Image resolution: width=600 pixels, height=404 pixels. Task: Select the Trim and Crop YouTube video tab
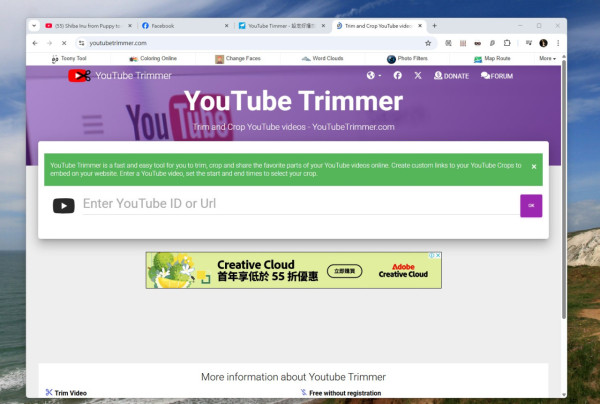378,26
